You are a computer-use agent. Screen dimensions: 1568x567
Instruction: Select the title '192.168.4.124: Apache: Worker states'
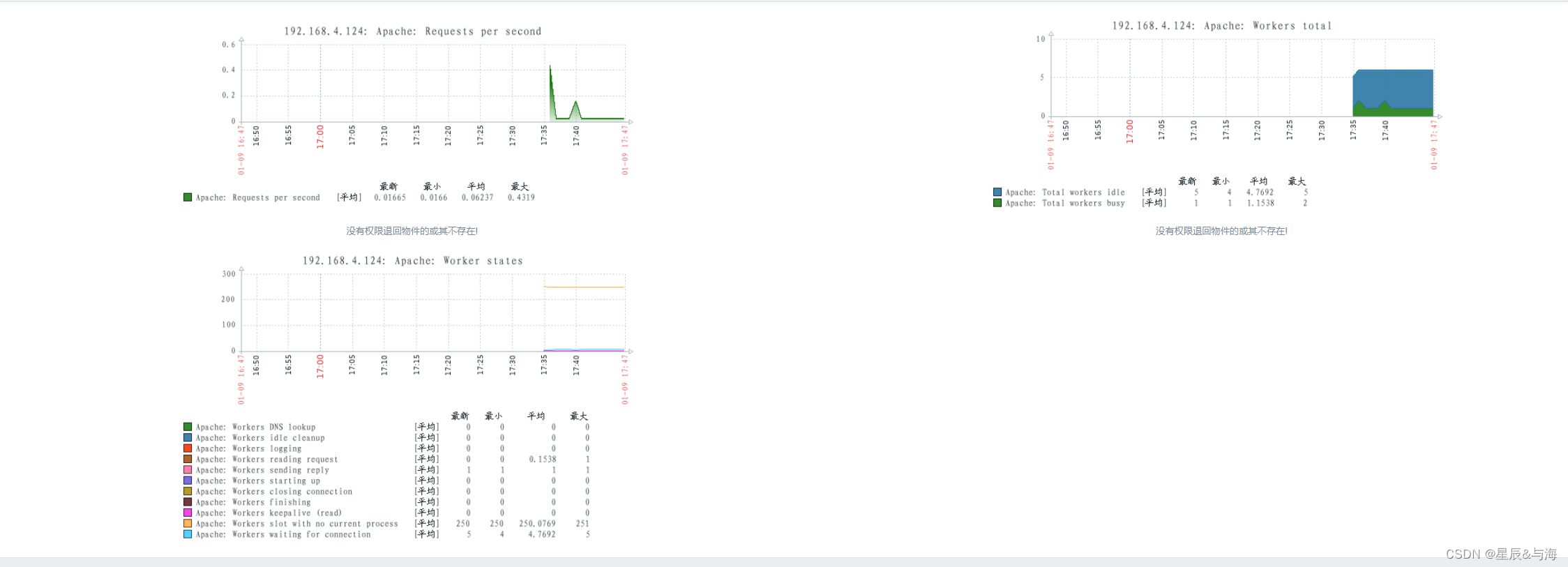(x=413, y=261)
